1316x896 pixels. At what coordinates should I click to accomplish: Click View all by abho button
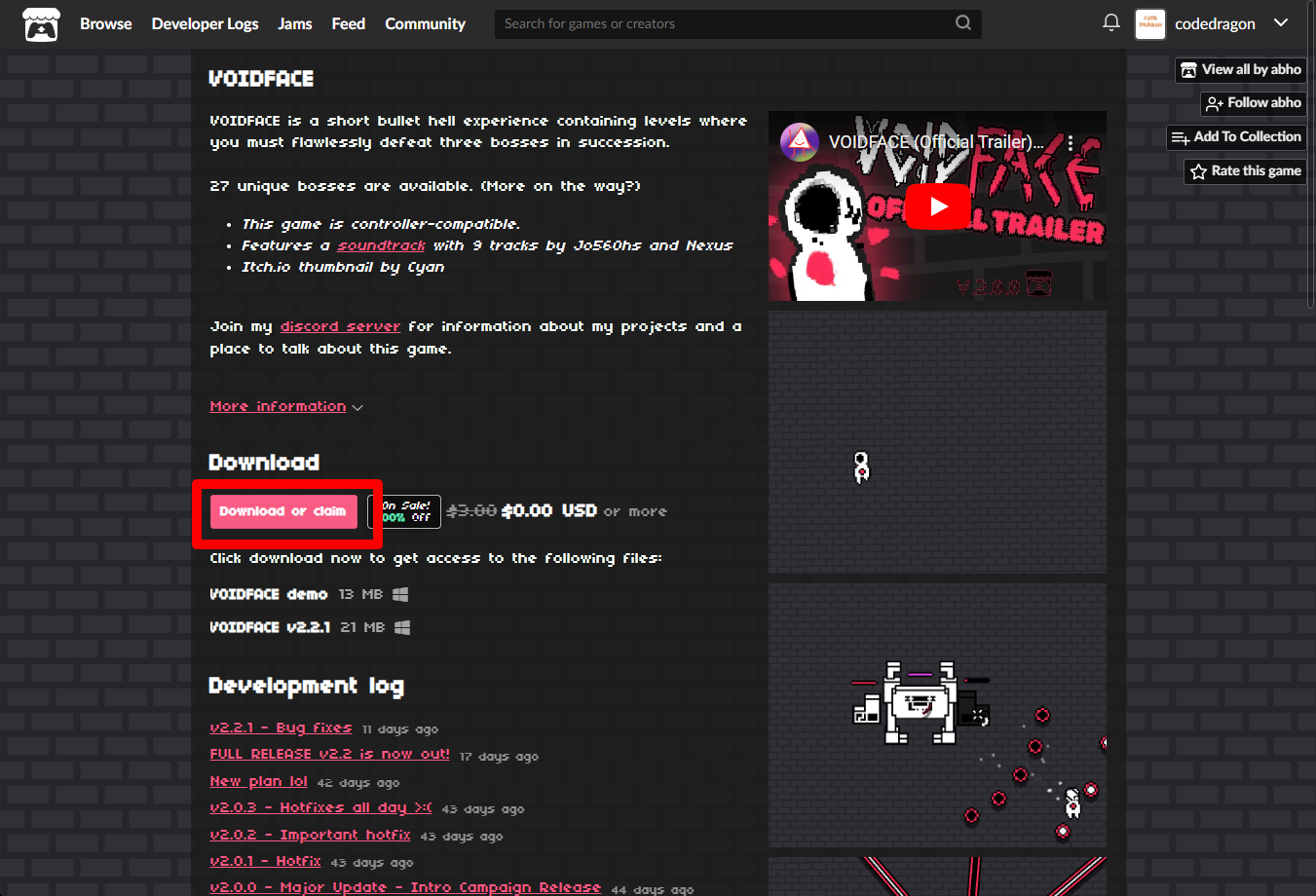[1241, 69]
